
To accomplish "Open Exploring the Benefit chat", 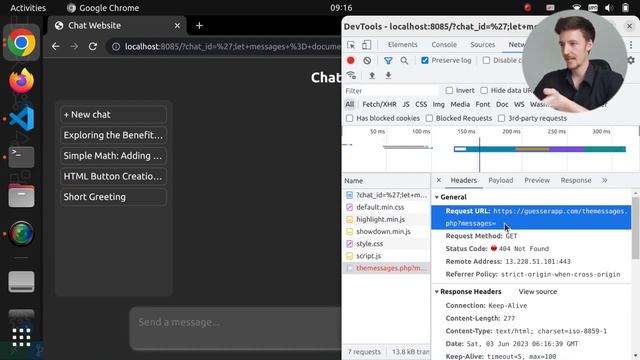I will pos(113,135).
